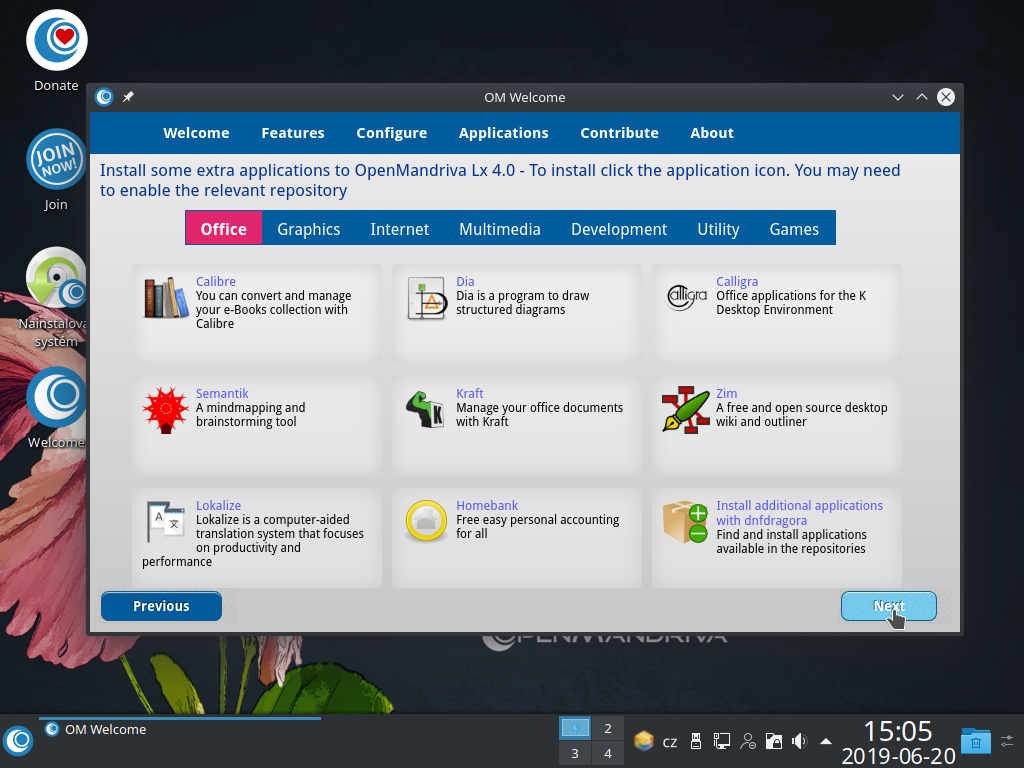The image size is (1024, 768).
Task: Expand hidden system tray icons
Action: click(824, 741)
